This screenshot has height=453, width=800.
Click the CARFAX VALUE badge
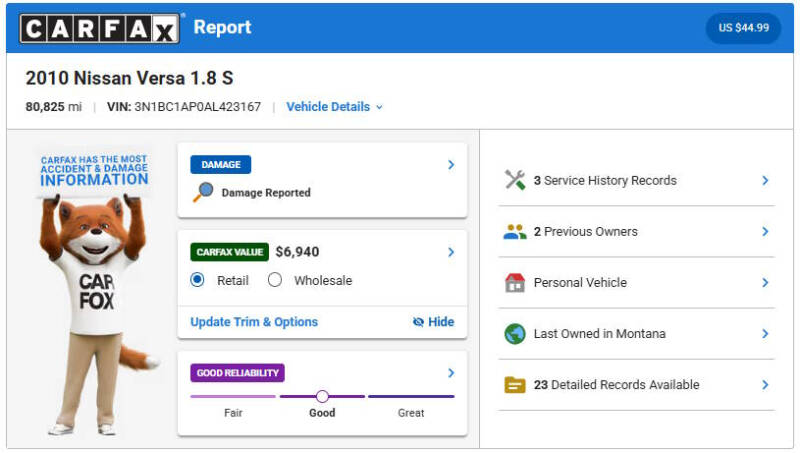click(230, 252)
